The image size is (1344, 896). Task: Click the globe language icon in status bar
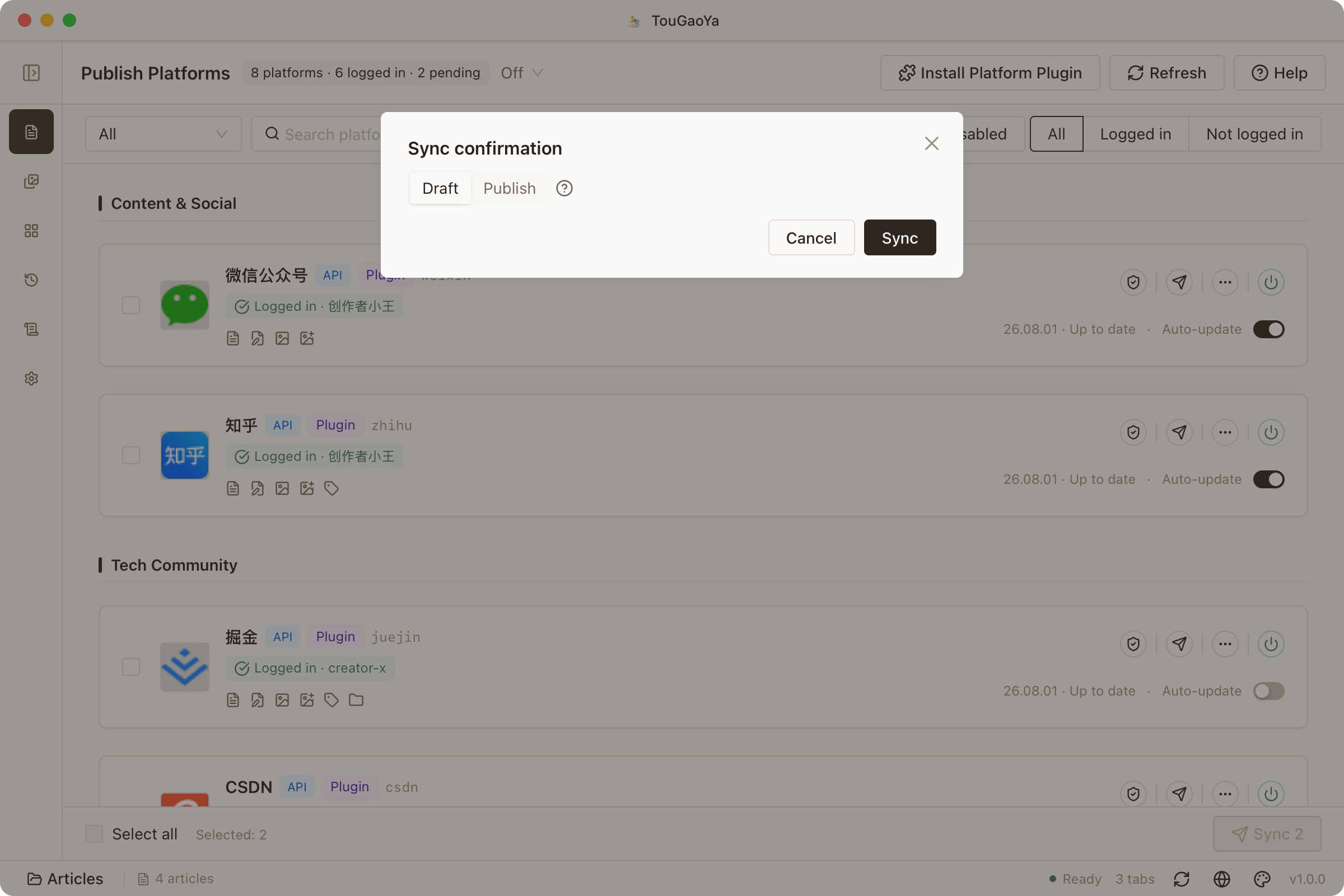(x=1222, y=879)
